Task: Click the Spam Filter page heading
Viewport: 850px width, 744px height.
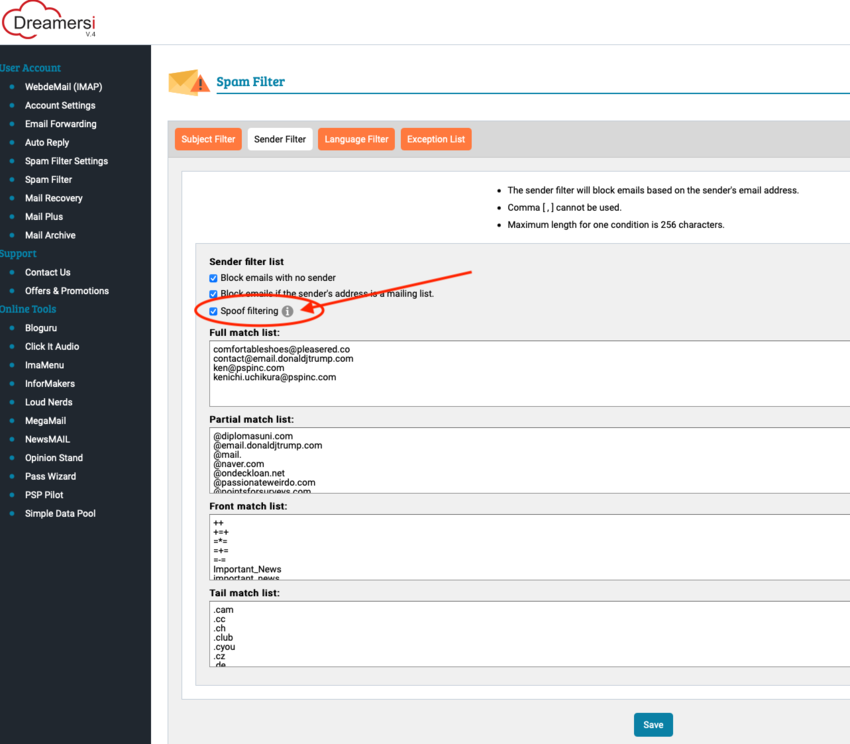Action: click(x=250, y=82)
